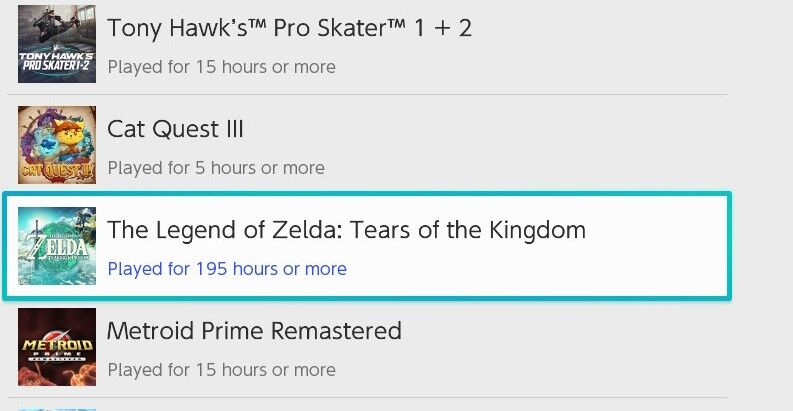Click Metroid Prime's 'Played for 15 hours' text
The width and height of the screenshot is (793, 411).
point(221,370)
